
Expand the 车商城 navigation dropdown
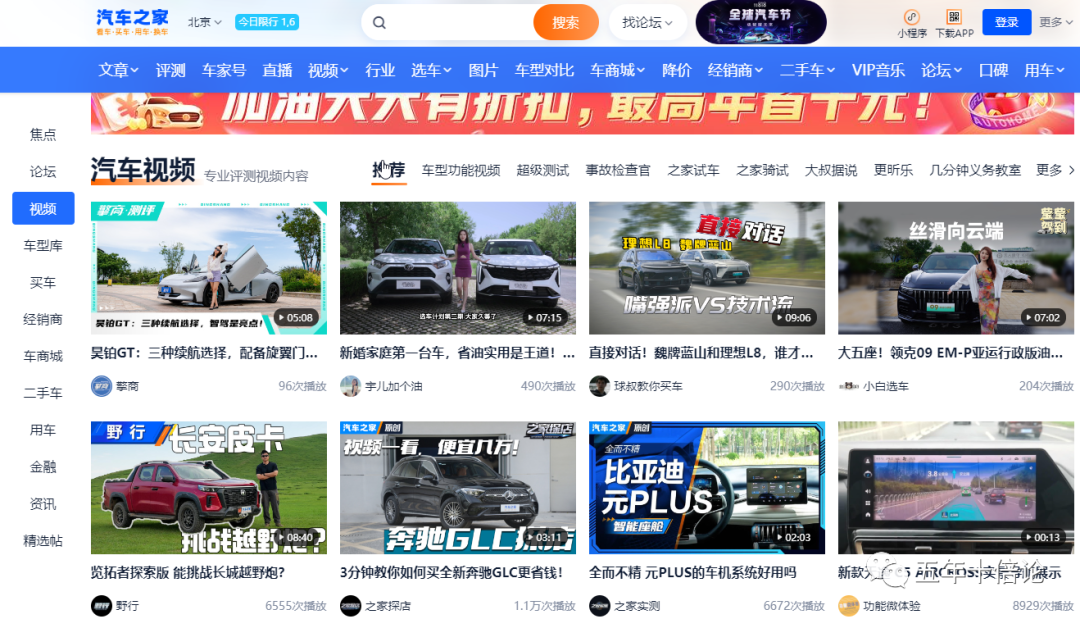click(617, 70)
